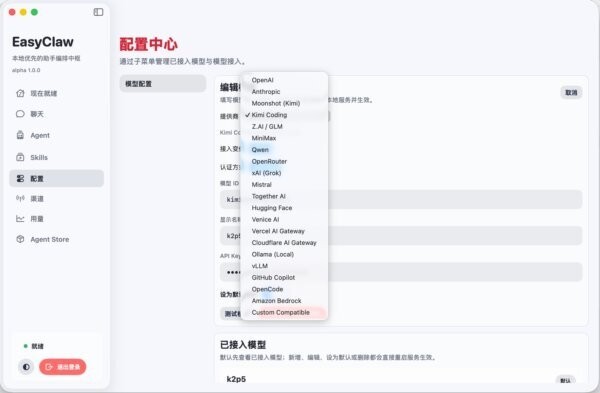Open the usage chart icon
600x393 pixels.
coord(20,219)
